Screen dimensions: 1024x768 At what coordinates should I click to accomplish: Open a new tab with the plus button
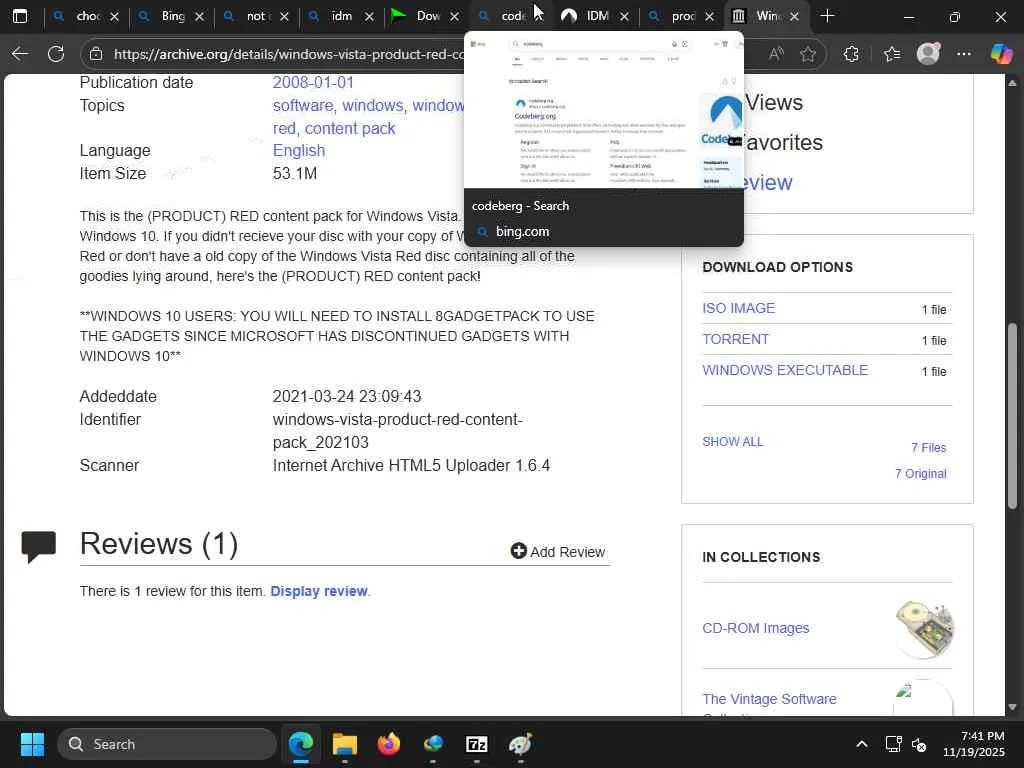coord(827,16)
